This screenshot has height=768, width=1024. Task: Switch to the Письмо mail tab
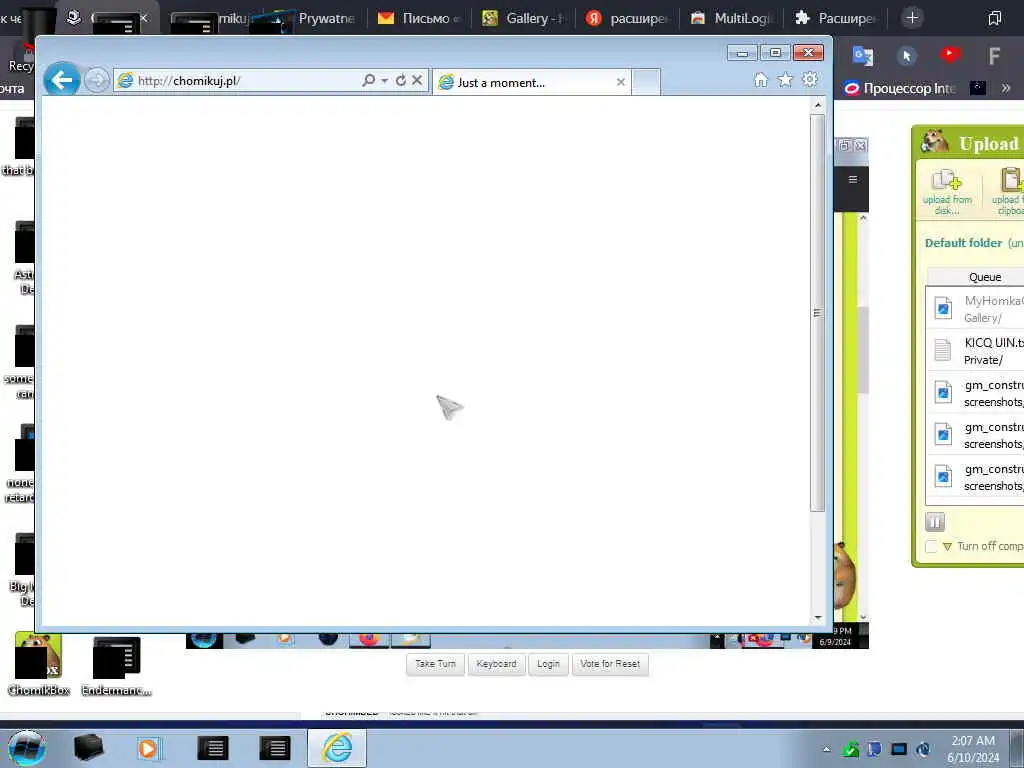(x=419, y=18)
